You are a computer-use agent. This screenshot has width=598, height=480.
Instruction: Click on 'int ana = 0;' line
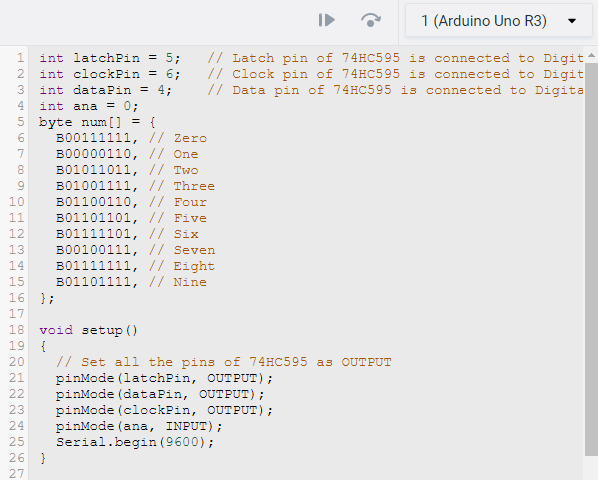(89, 106)
